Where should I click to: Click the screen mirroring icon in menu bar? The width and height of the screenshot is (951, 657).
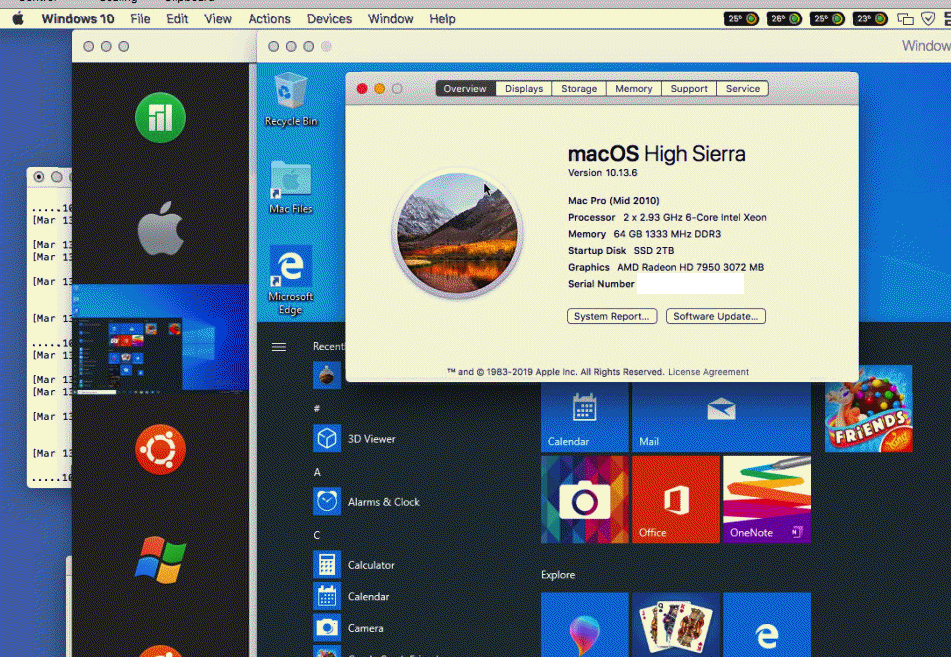pos(905,19)
